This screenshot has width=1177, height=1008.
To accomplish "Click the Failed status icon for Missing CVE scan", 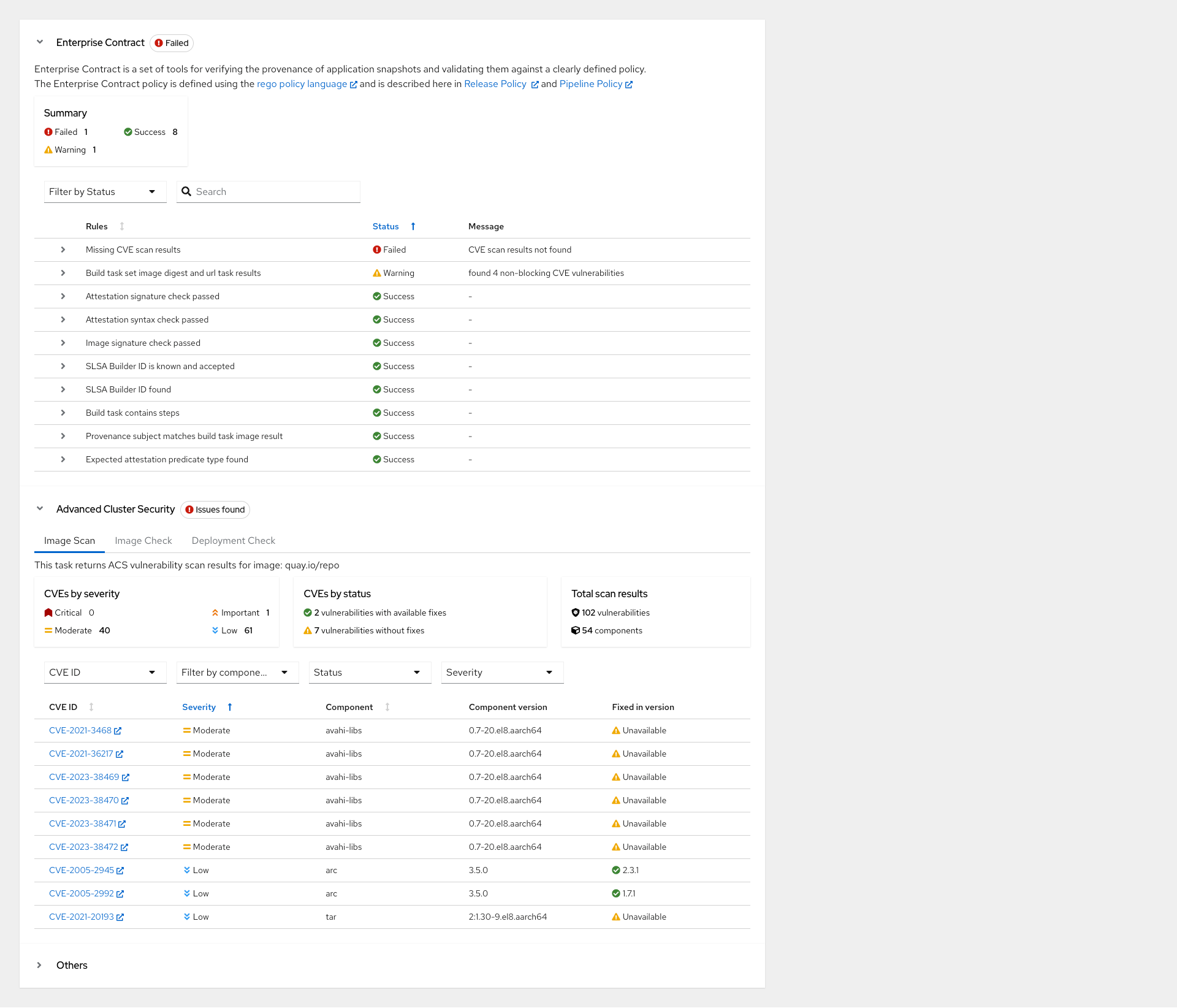I will click(x=377, y=250).
